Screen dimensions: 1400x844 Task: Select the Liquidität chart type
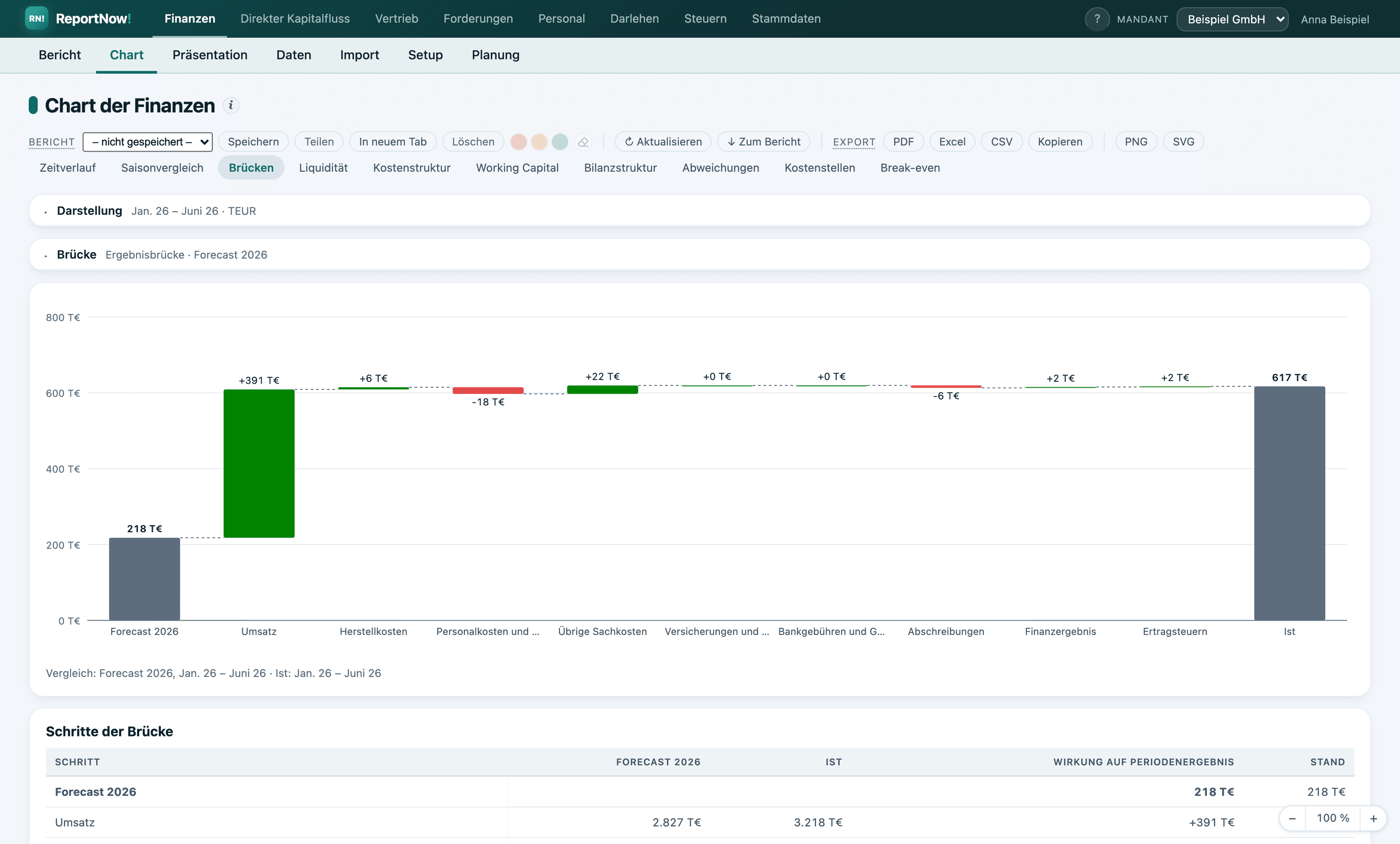pyautogui.click(x=323, y=168)
